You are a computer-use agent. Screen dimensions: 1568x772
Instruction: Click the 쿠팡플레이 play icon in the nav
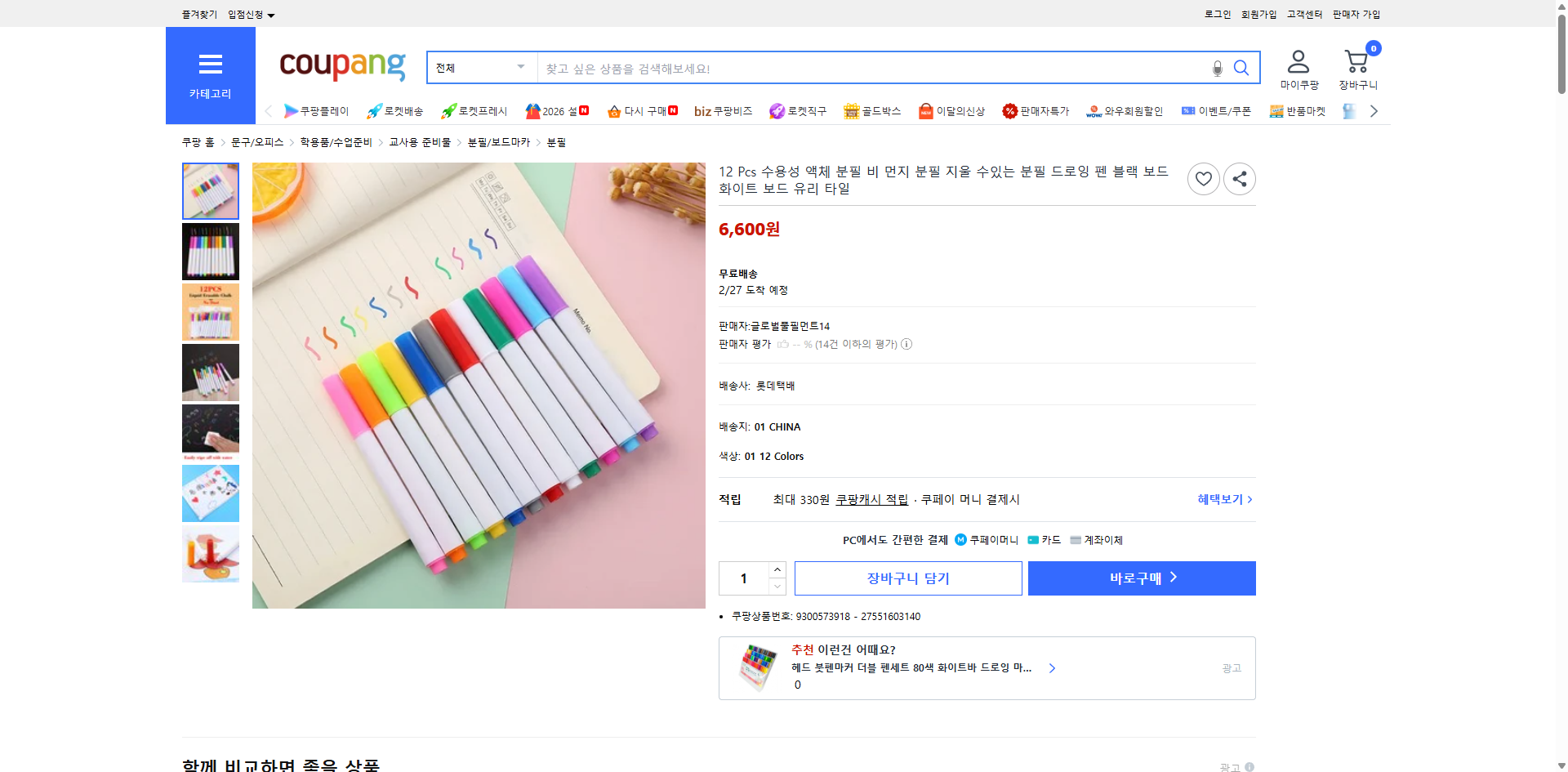(x=291, y=111)
